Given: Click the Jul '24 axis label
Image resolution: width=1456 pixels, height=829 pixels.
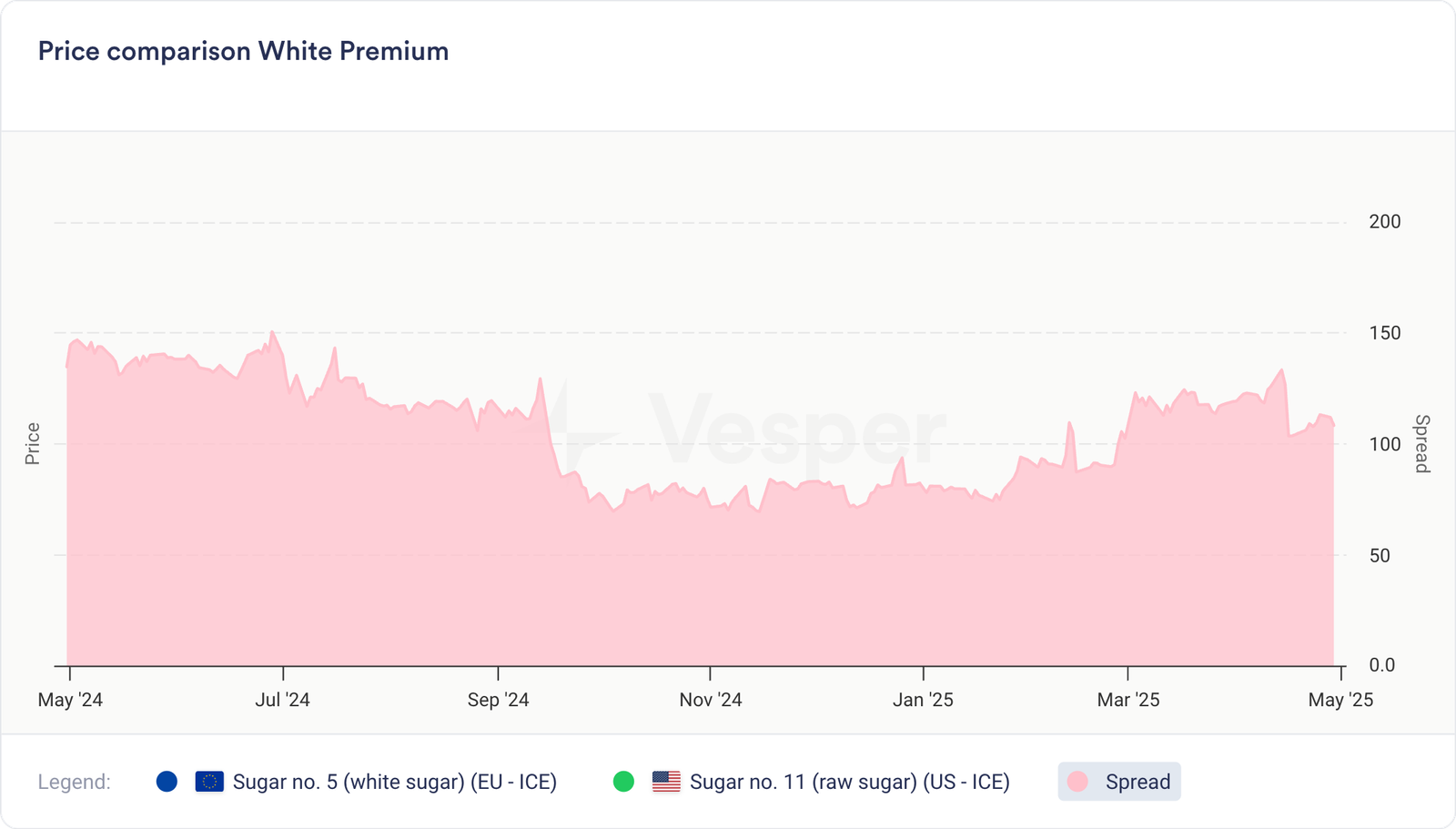Looking at the screenshot, I should point(282,700).
